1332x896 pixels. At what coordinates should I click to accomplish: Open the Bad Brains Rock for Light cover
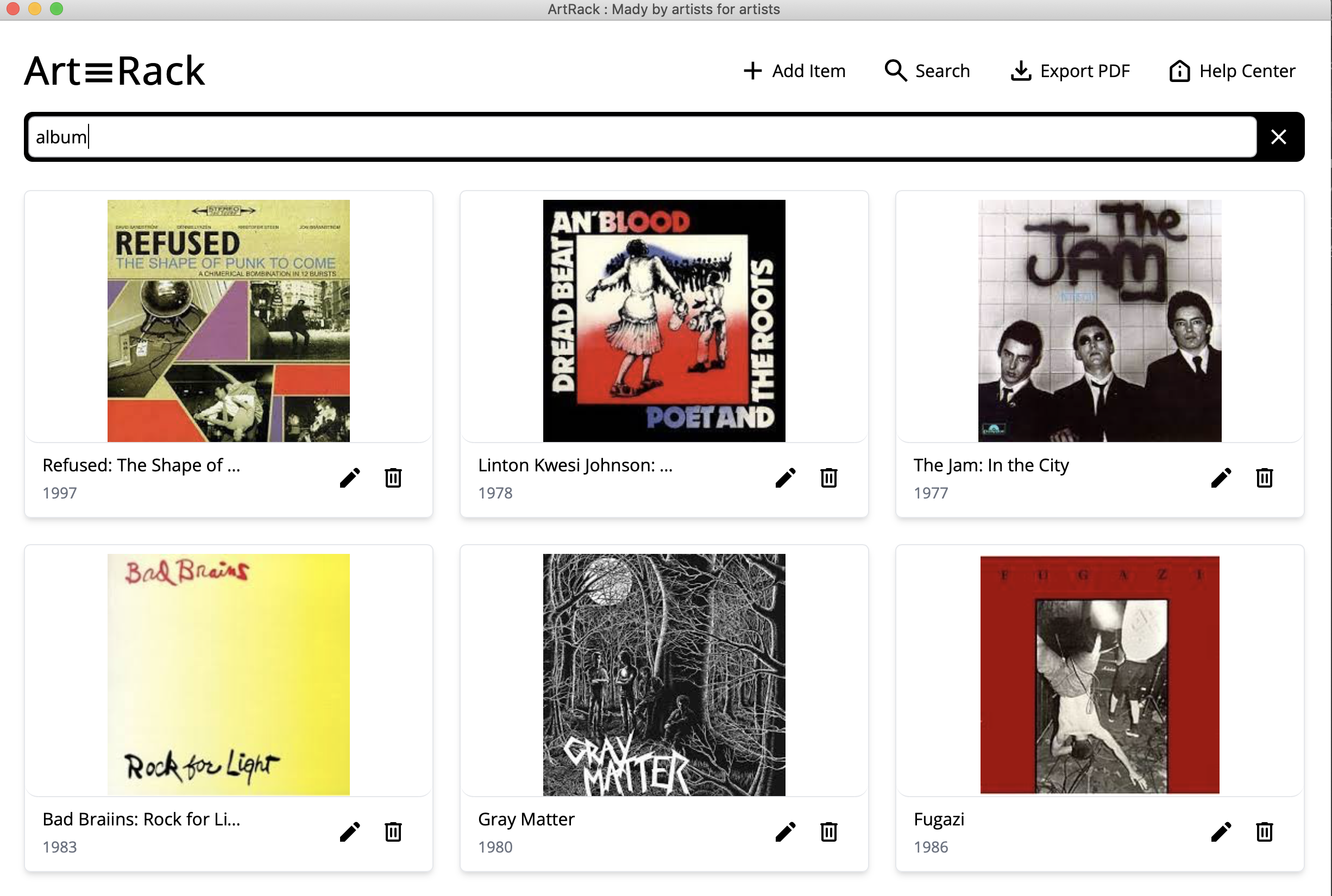pos(229,674)
